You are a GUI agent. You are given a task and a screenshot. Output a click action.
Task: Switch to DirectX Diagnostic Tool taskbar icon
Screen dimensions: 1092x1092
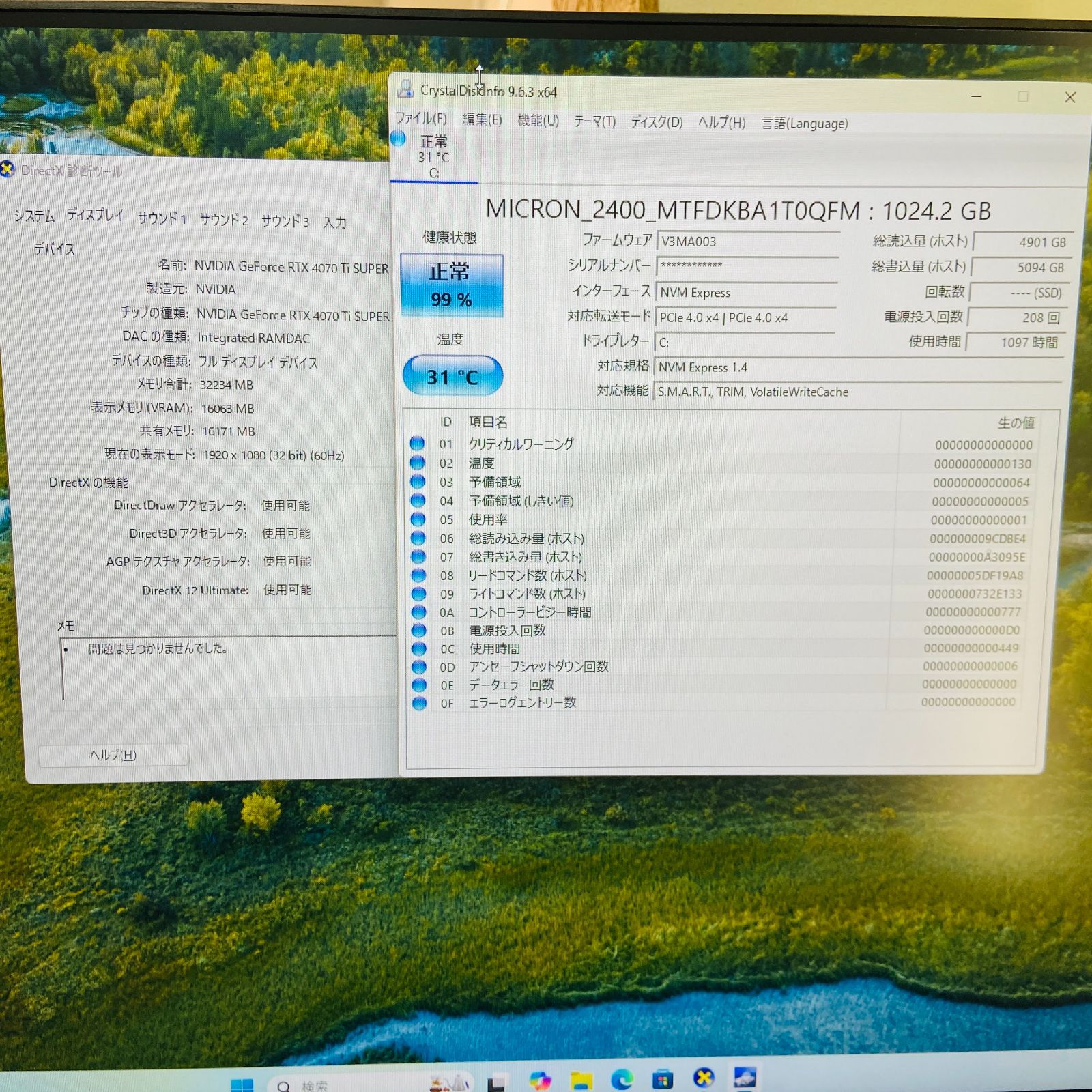(x=704, y=1078)
